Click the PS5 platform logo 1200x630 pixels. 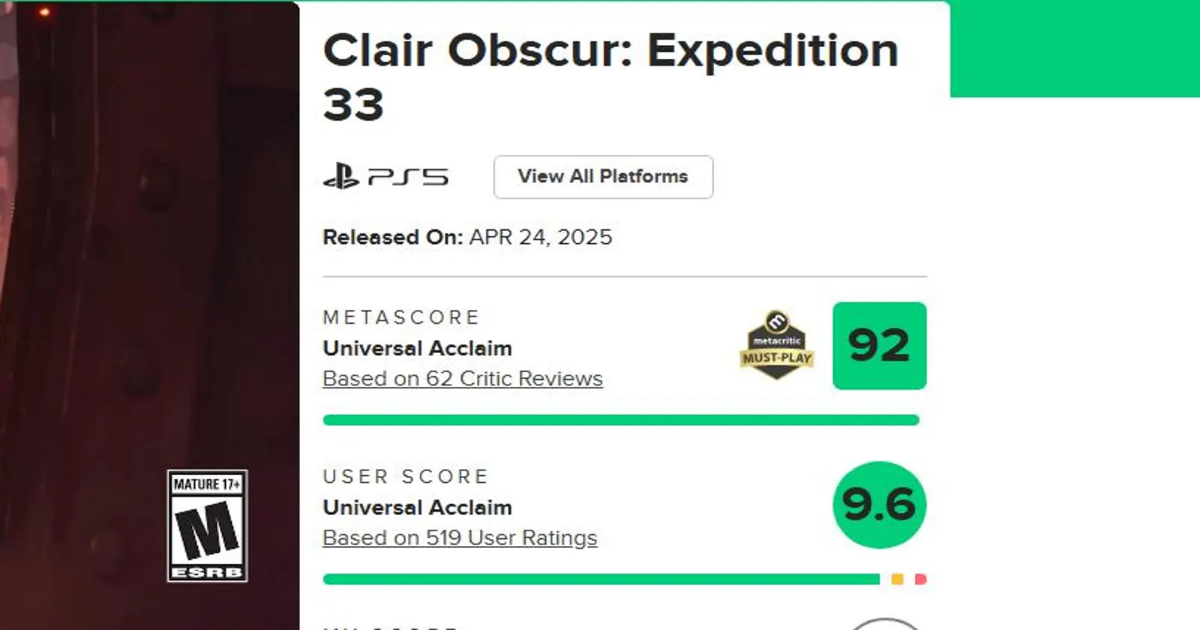(x=385, y=178)
